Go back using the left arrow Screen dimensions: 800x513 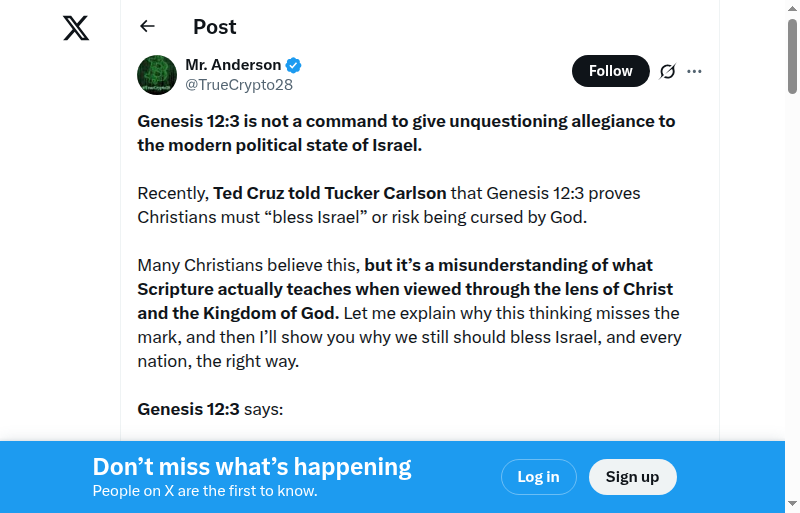[148, 27]
